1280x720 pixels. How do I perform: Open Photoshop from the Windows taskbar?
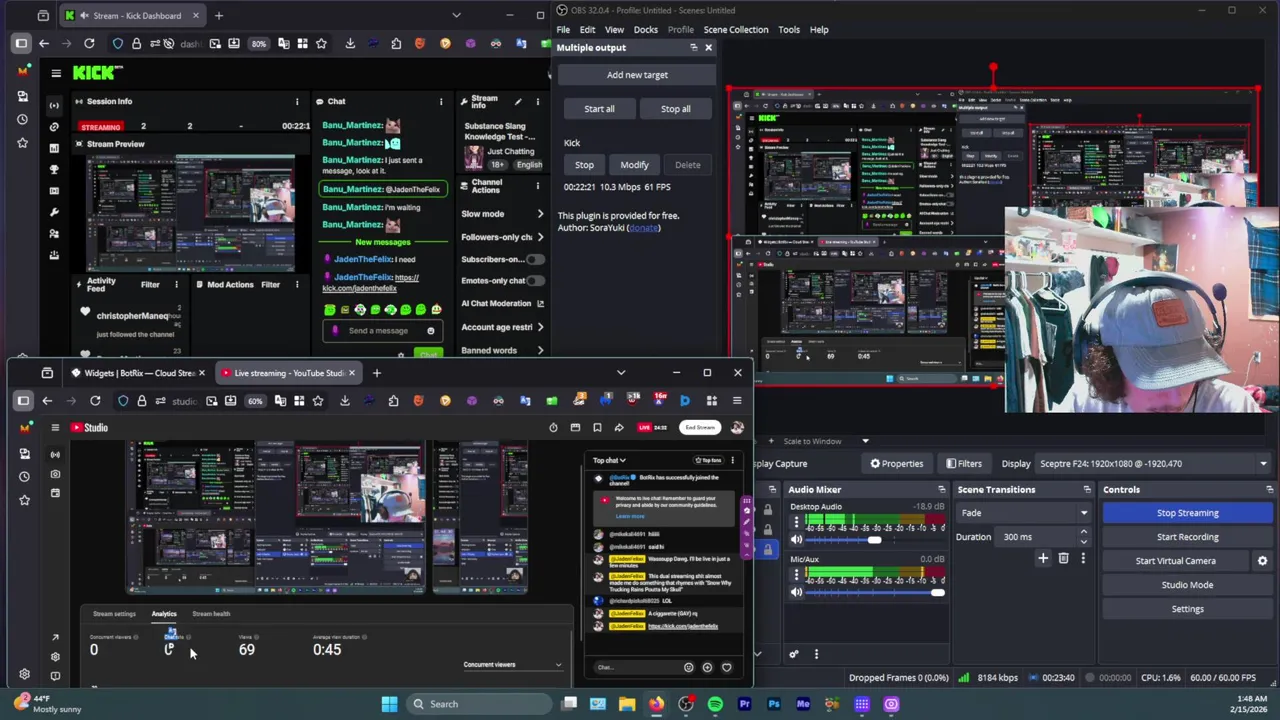coord(774,704)
